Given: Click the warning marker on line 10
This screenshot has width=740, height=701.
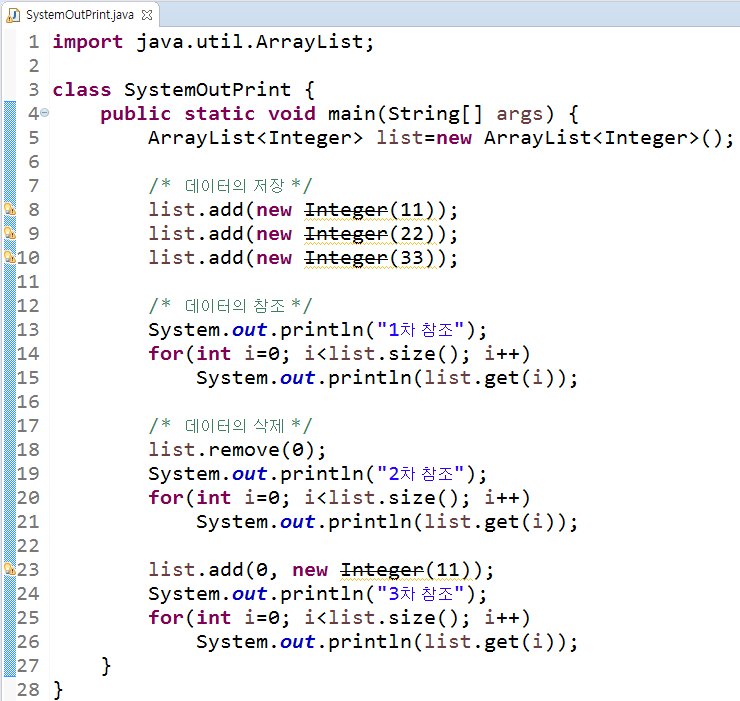Looking at the screenshot, I should 9,257.
